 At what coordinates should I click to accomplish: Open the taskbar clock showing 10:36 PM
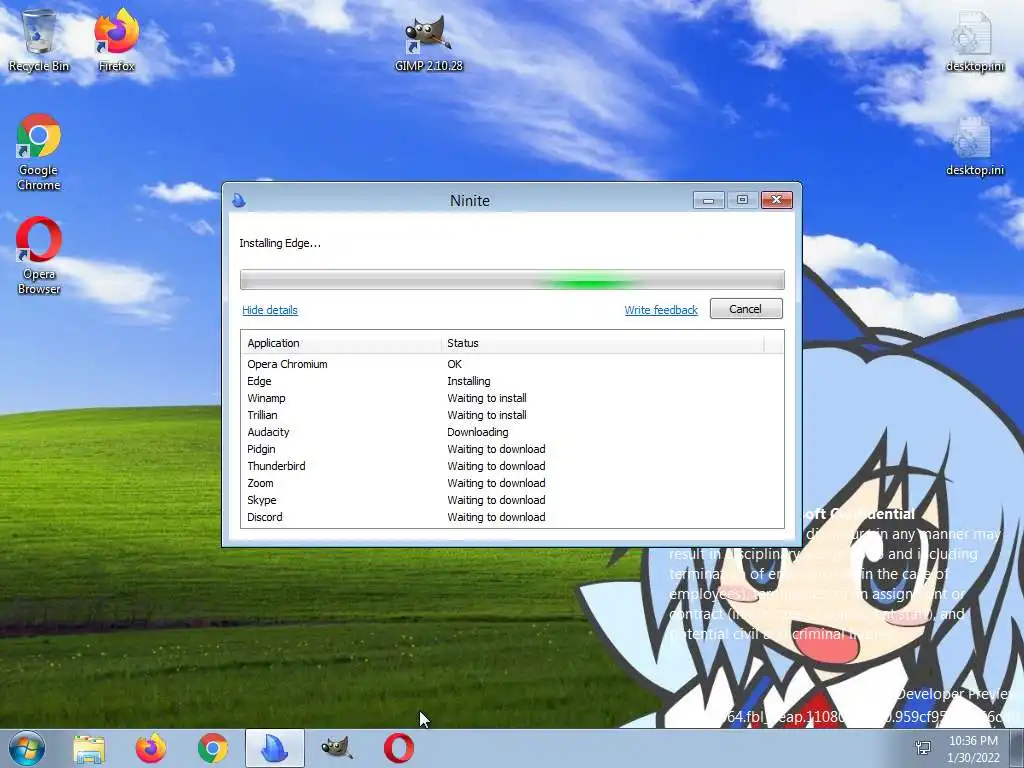pyautogui.click(x=973, y=749)
